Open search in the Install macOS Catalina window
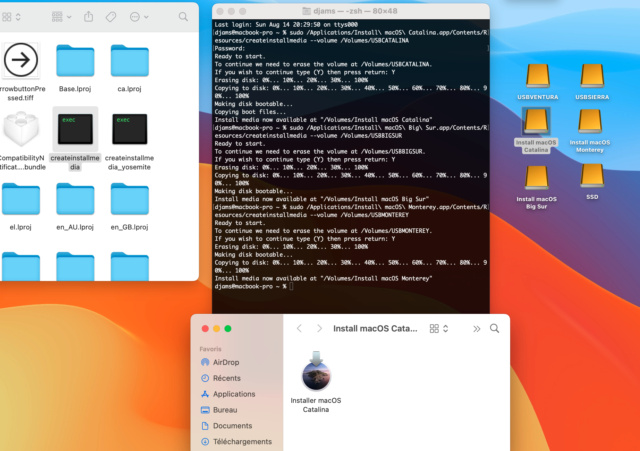Screen dimensions: 640x451 click(494, 329)
